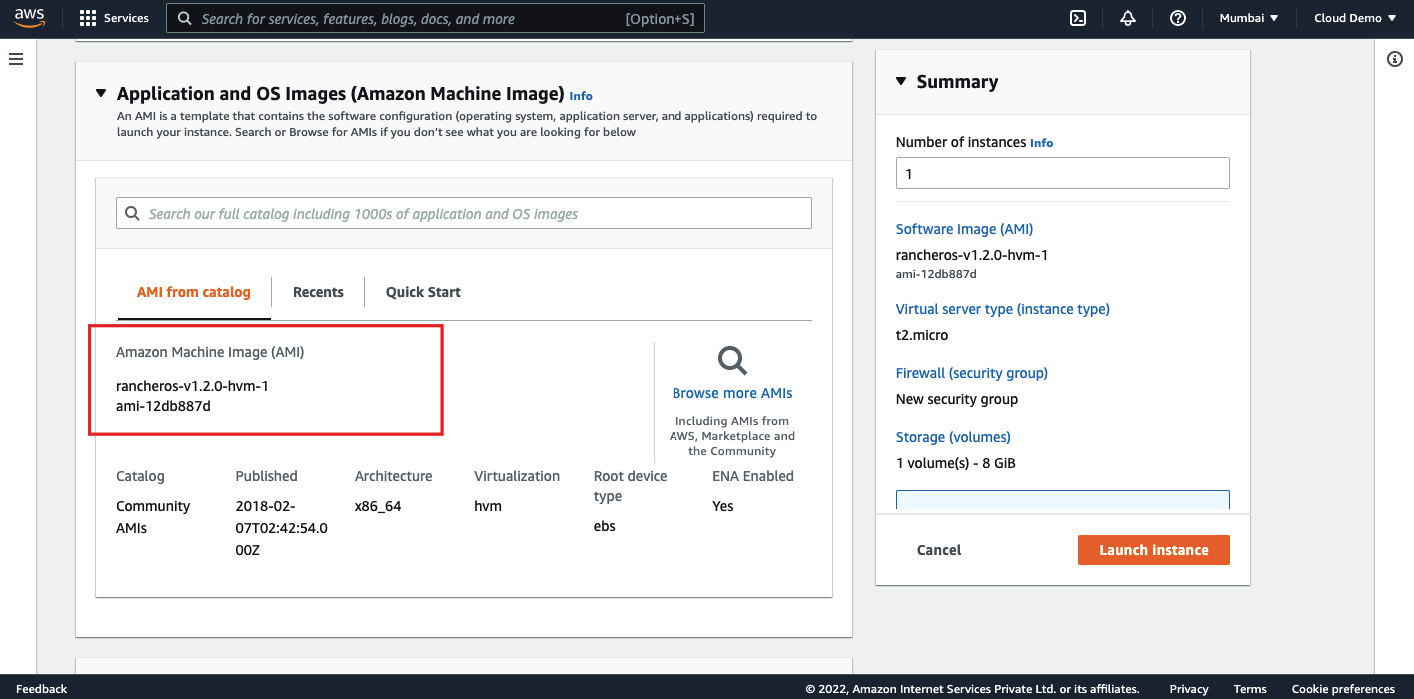Collapse the Application and OS Images section
The height and width of the screenshot is (699, 1414).
point(100,94)
